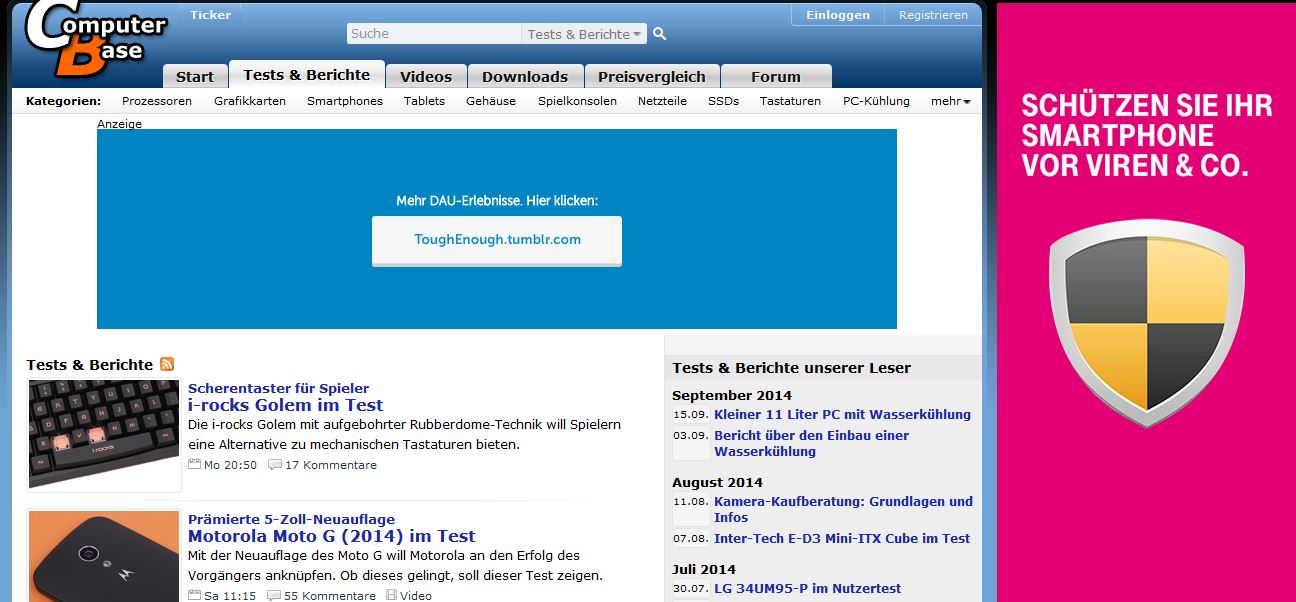The width and height of the screenshot is (1296, 602).
Task: Open the Videos tab
Action: pos(426,77)
